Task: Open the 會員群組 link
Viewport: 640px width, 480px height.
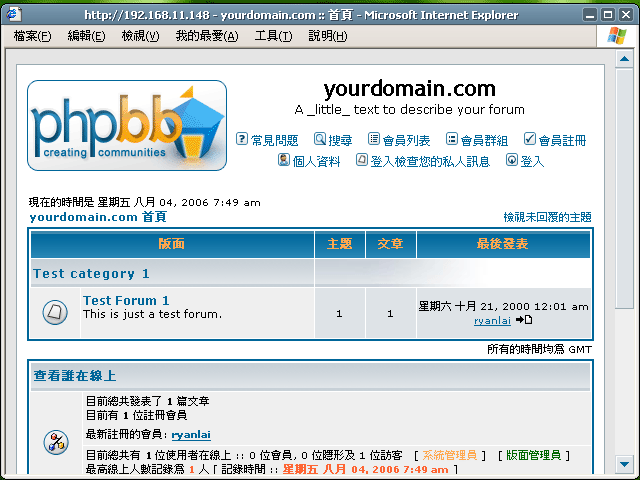Action: [x=484, y=141]
